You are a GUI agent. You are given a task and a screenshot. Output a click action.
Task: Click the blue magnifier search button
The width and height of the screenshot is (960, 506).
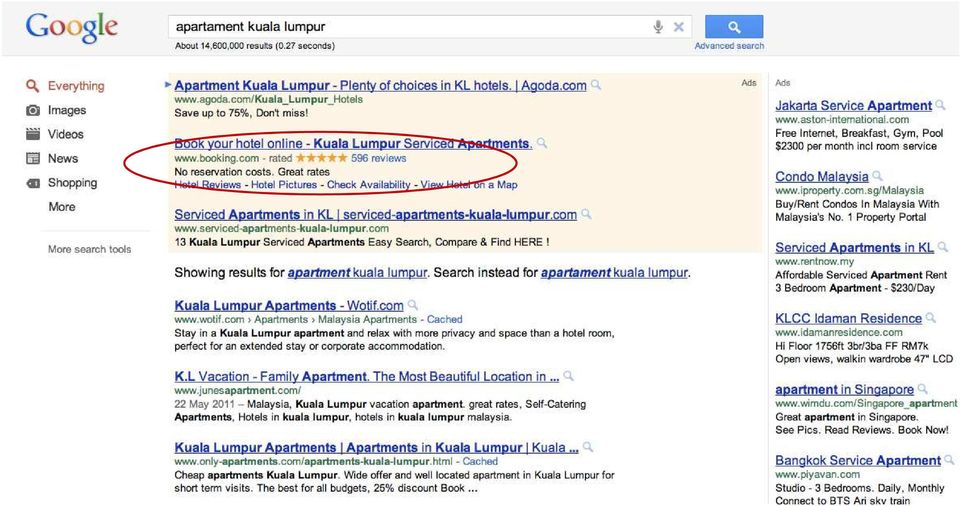[x=734, y=27]
